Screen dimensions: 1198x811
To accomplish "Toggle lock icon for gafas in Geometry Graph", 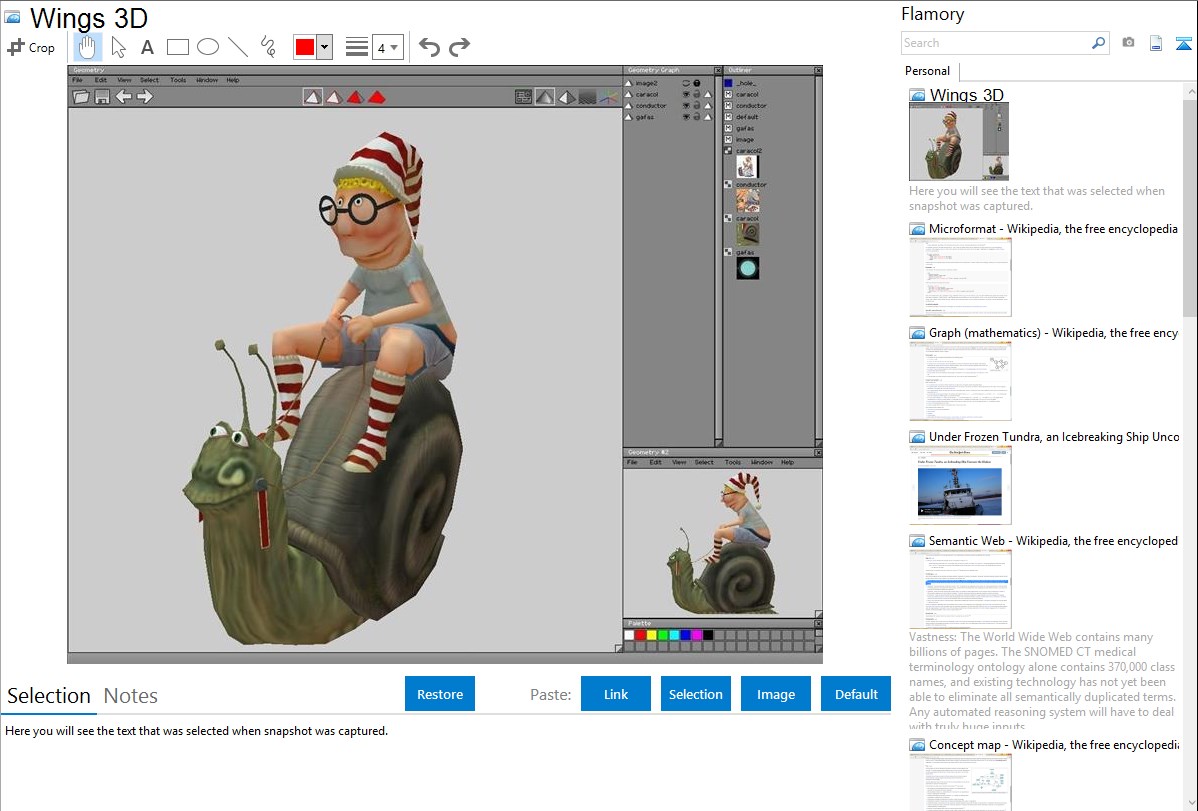I will 697,118.
